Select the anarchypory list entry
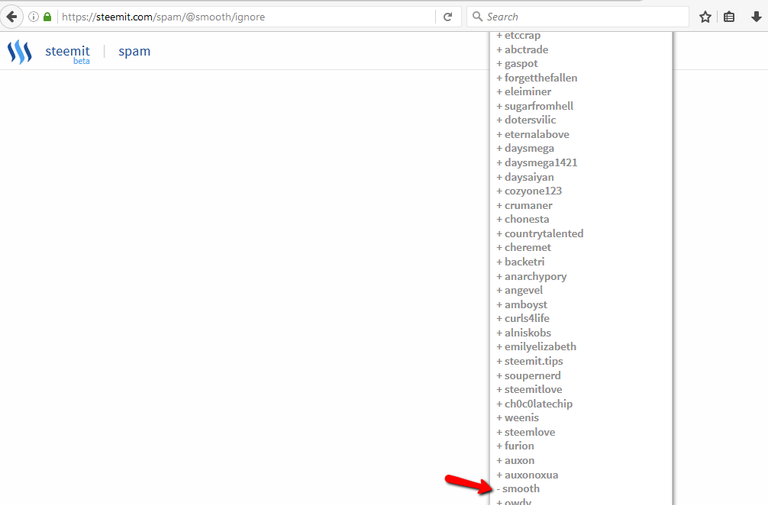This screenshot has width=768, height=505. coord(531,277)
